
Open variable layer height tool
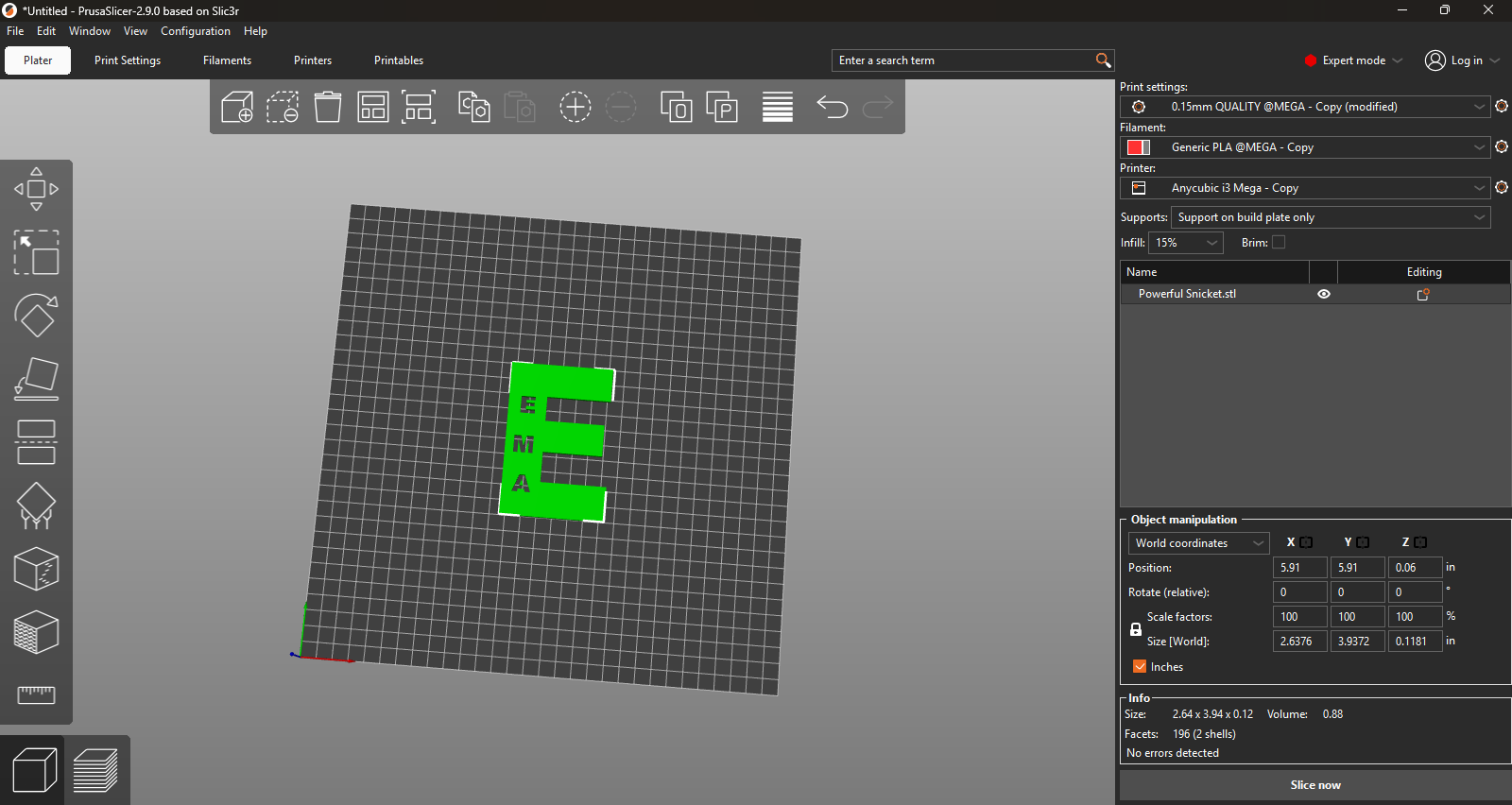[778, 107]
